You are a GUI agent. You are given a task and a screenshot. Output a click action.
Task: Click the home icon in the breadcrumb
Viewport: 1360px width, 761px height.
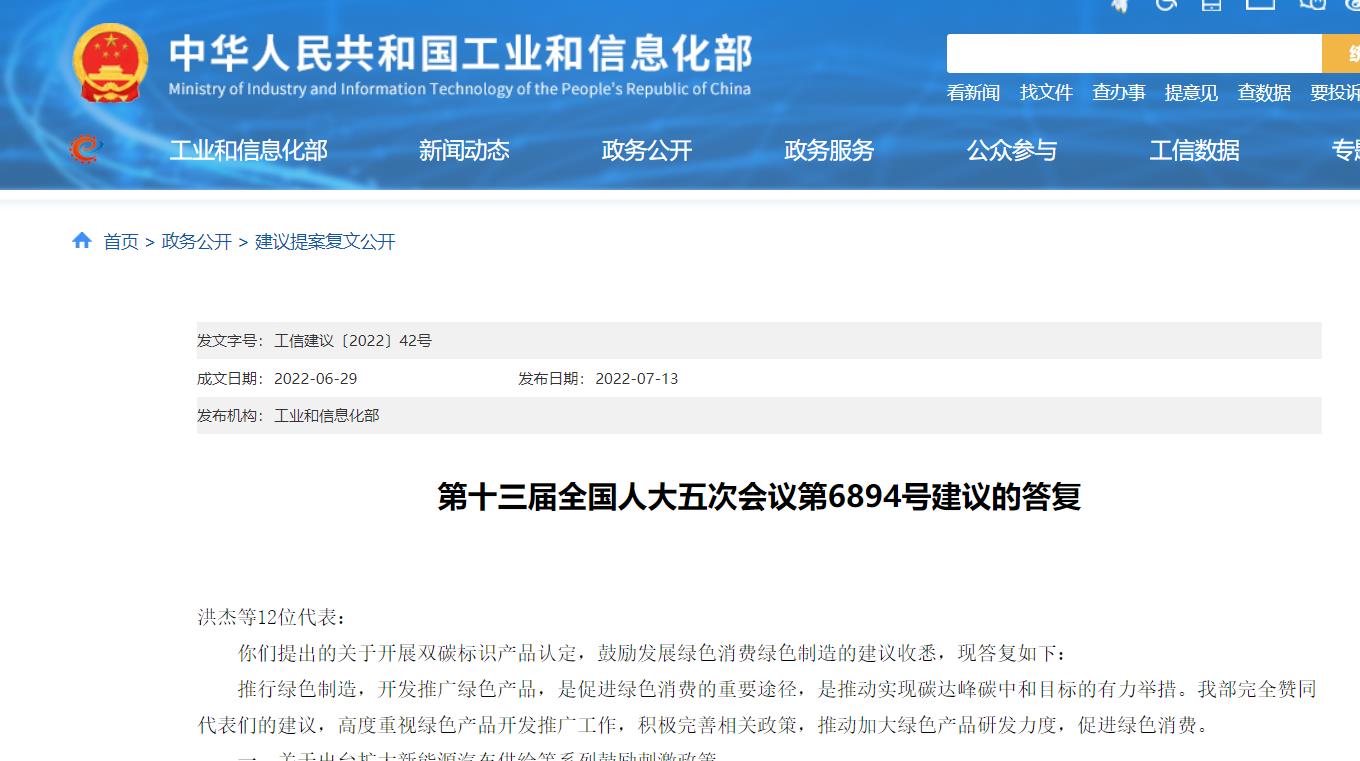click(x=81, y=240)
